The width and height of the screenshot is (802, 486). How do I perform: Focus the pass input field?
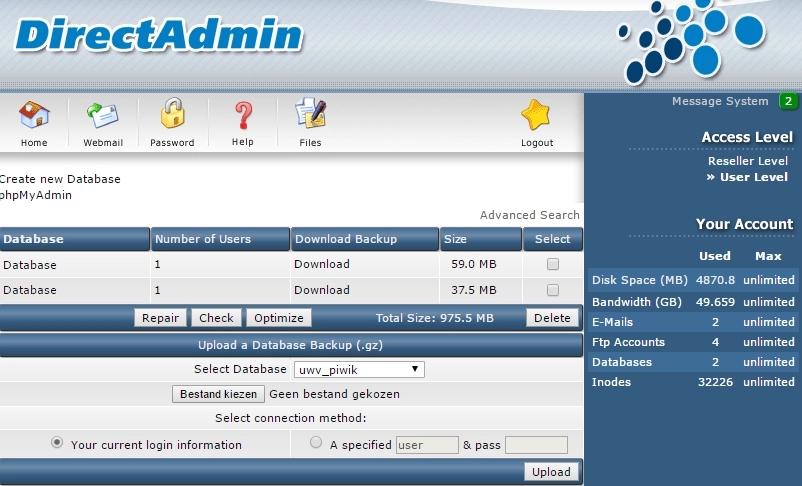[x=536, y=445]
